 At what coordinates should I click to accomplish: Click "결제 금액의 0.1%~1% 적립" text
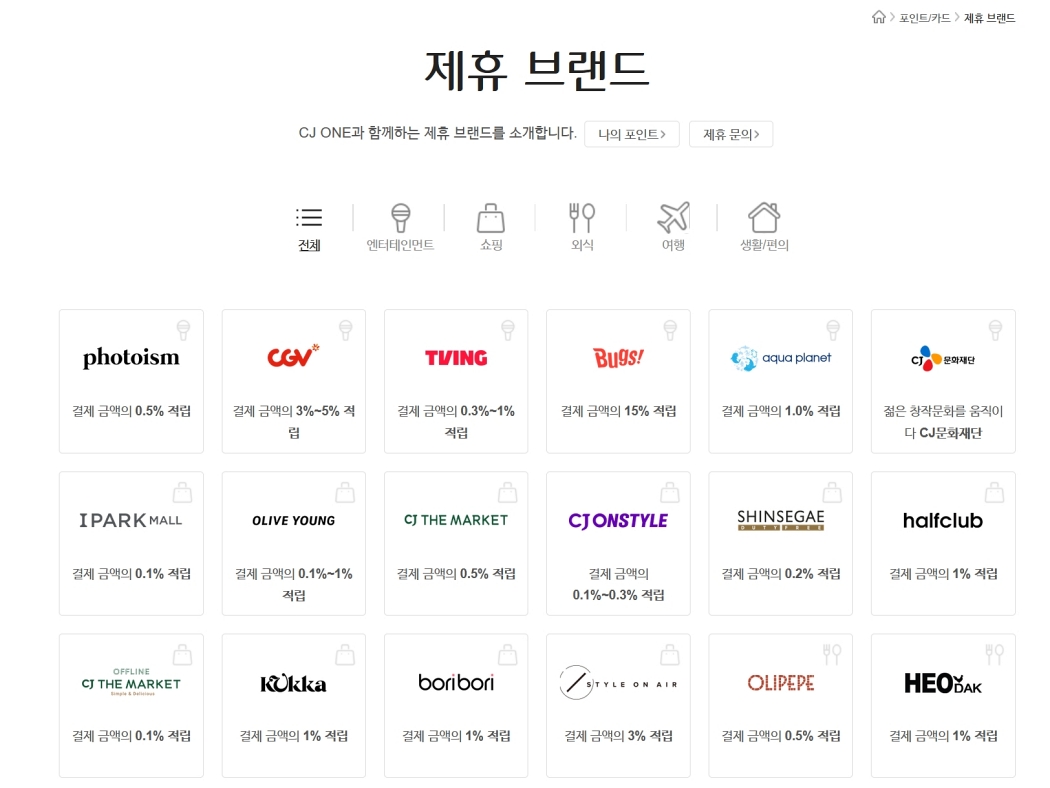point(293,584)
